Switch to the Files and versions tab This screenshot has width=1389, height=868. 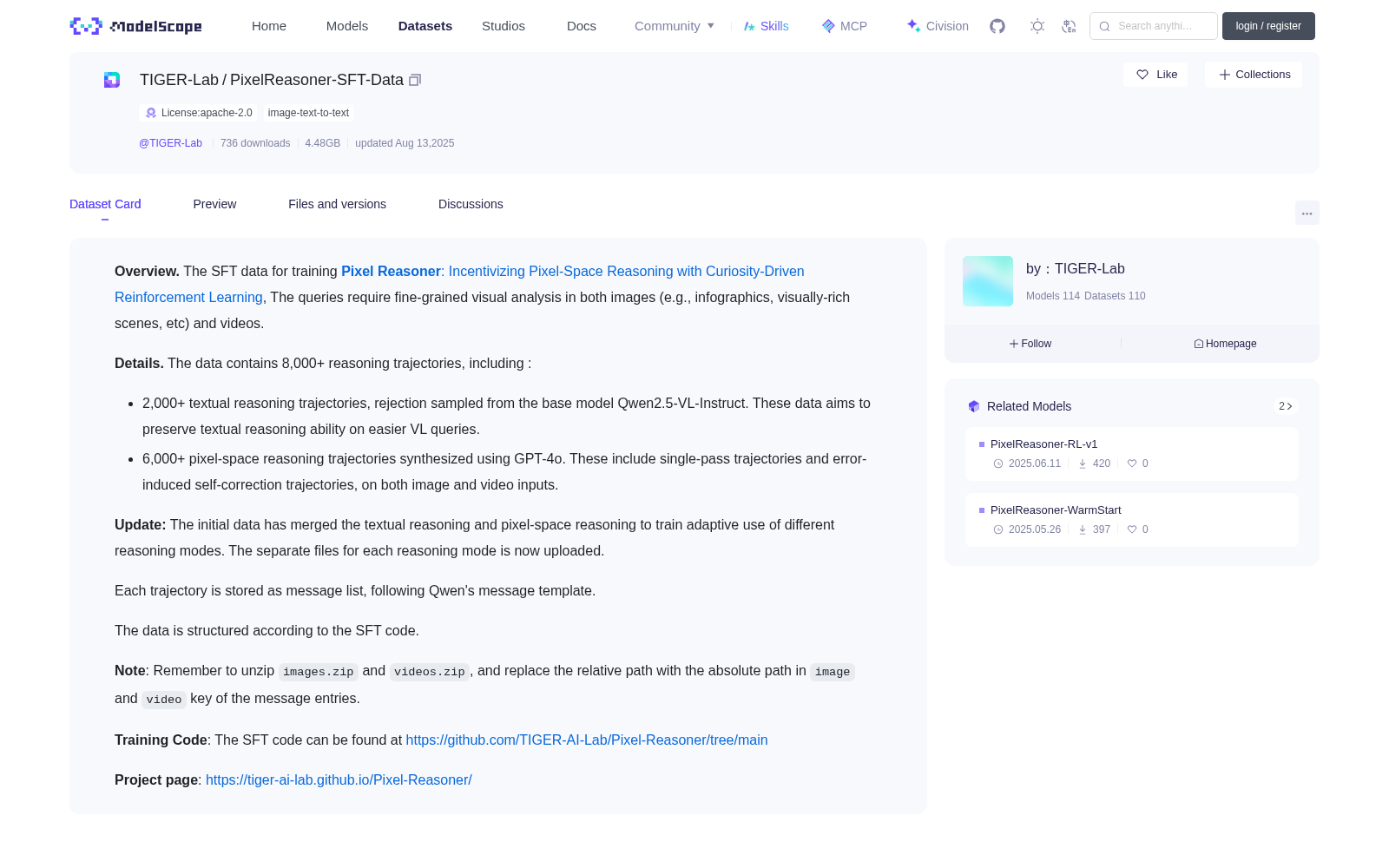337,204
